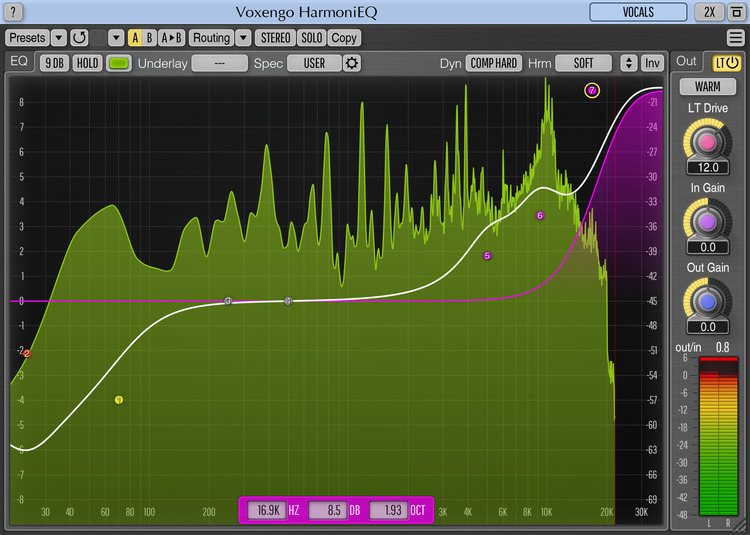Open the hamburger main menu icon

point(735,37)
